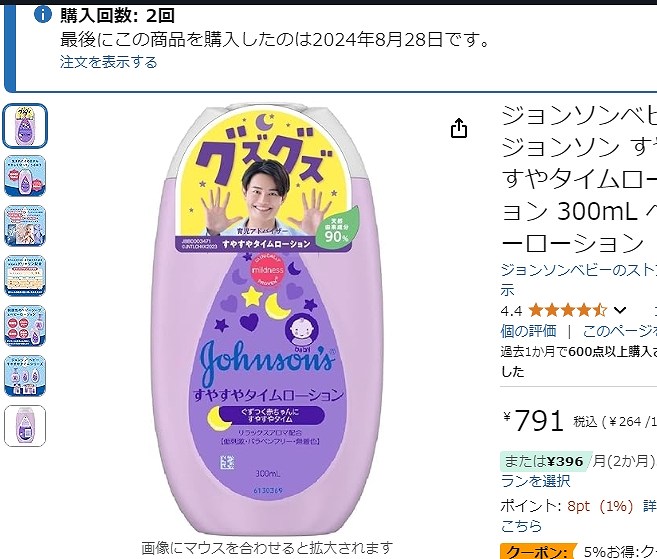Select the first product thumbnail with yellow label
The image size is (657, 559).
click(x=25, y=126)
